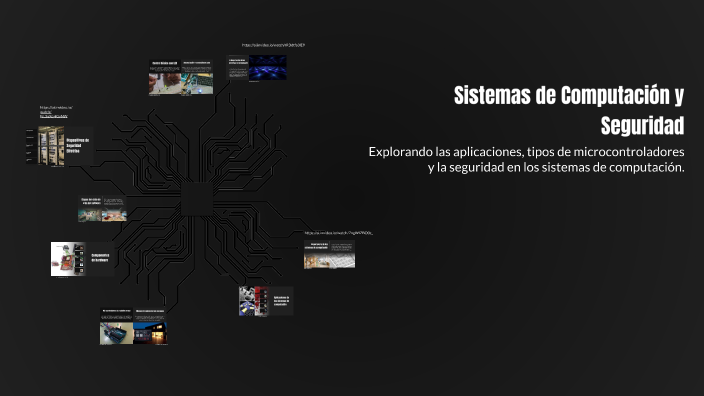Open the slide with blue glowing network image

pyautogui.click(x=256, y=68)
